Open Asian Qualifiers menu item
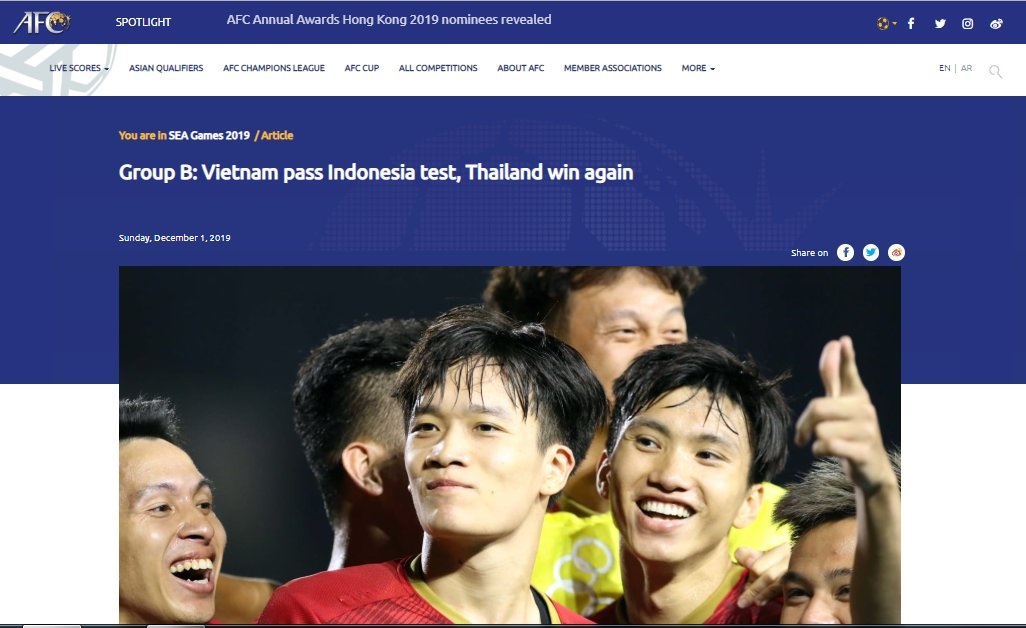 [166, 68]
